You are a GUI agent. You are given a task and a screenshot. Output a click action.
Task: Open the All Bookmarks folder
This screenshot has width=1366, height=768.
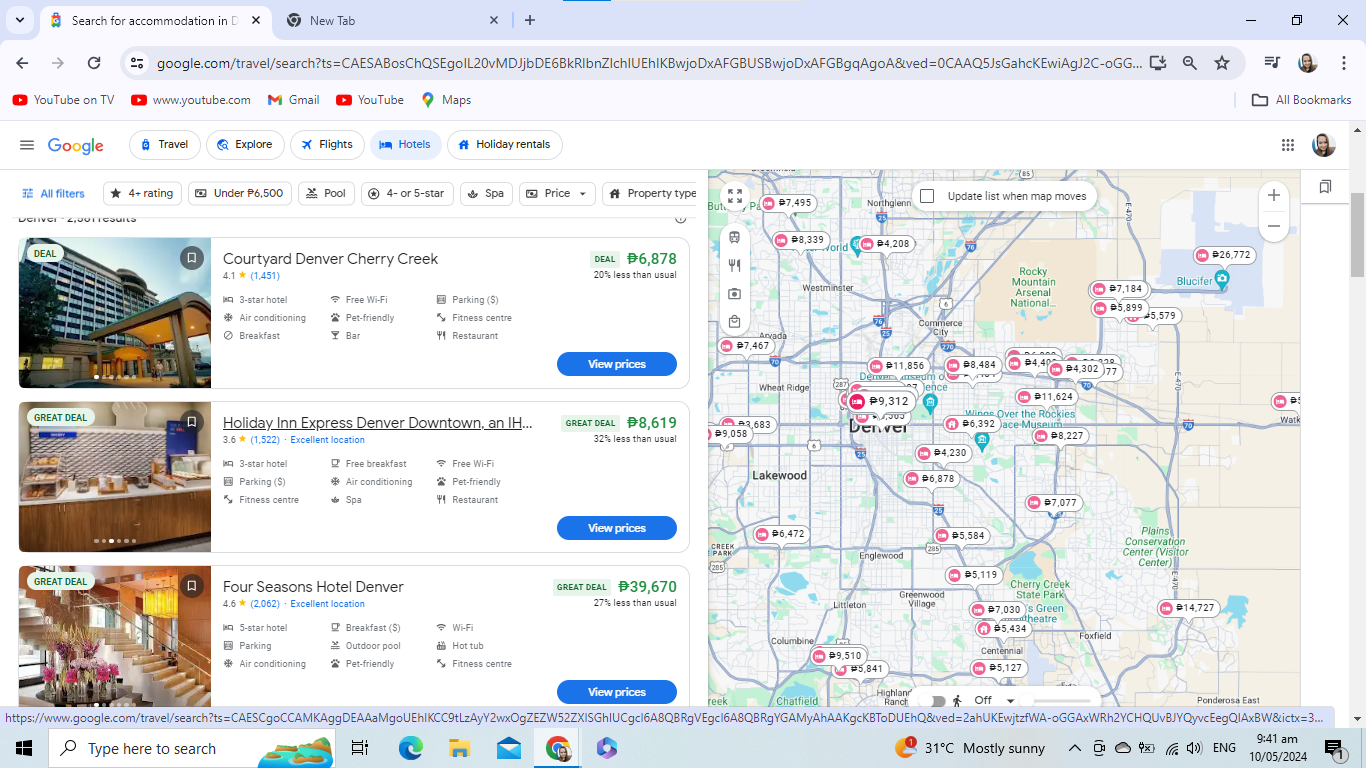tap(1301, 100)
